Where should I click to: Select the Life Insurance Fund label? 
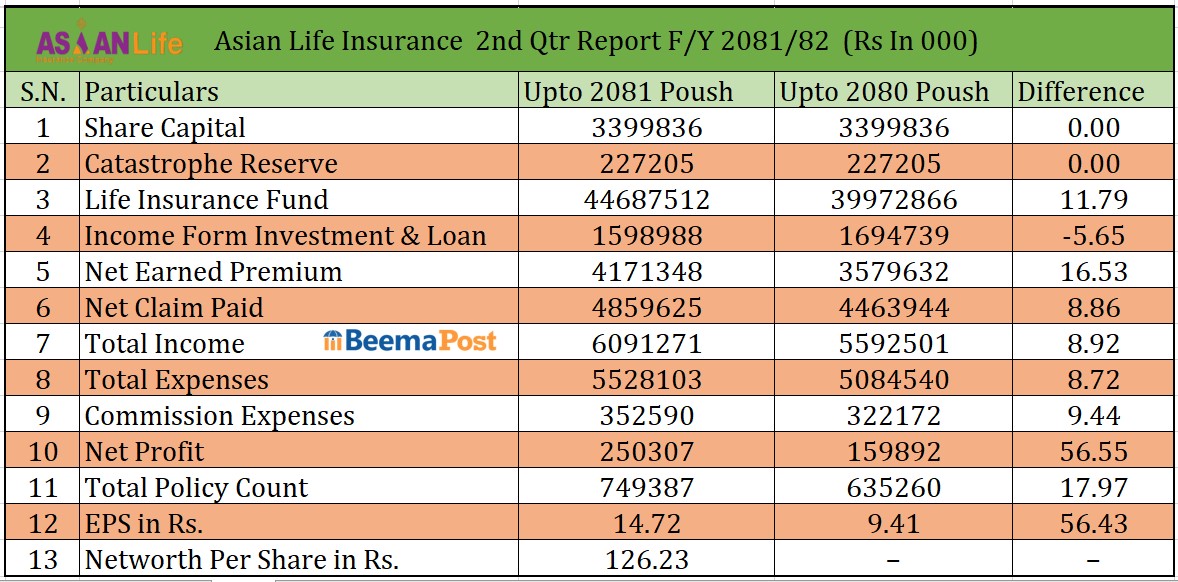coord(206,200)
